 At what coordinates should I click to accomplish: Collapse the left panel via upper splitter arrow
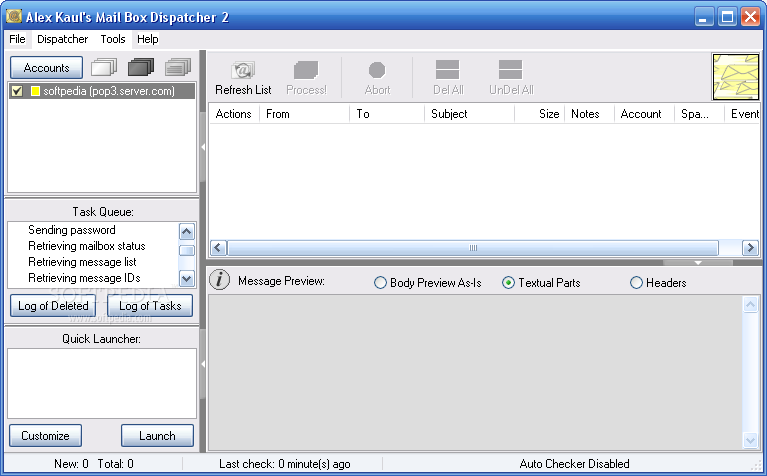pyautogui.click(x=203, y=147)
